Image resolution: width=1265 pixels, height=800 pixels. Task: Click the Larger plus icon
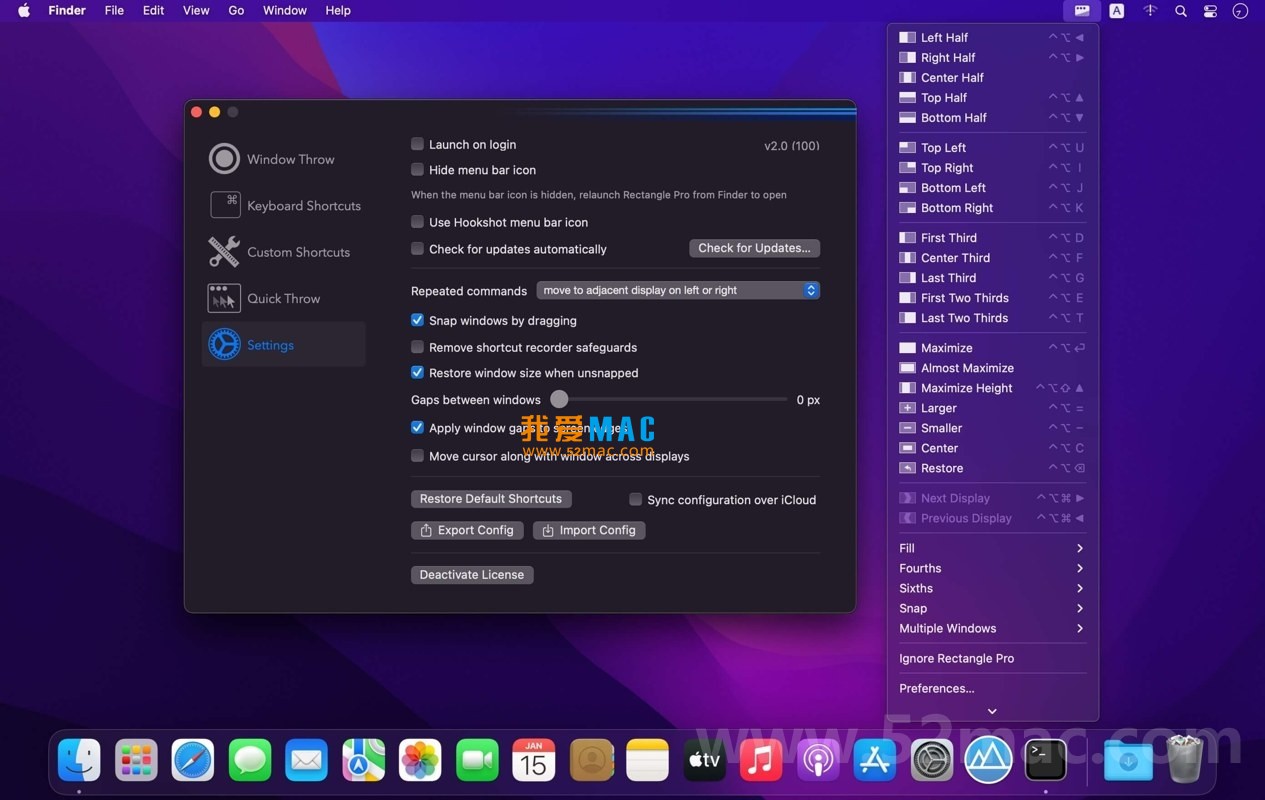pyautogui.click(x=907, y=408)
